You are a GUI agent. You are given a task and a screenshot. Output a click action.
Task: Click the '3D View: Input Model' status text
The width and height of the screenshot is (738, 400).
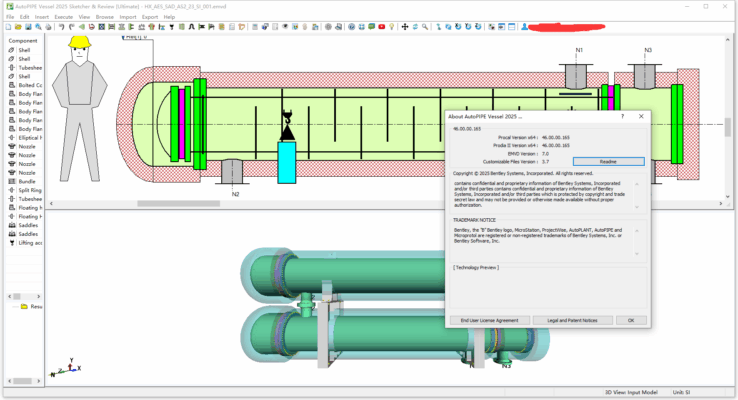[631, 392]
